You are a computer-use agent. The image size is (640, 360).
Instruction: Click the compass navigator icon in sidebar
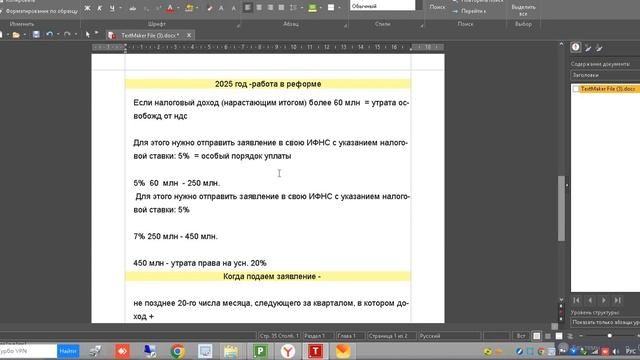pos(576,47)
